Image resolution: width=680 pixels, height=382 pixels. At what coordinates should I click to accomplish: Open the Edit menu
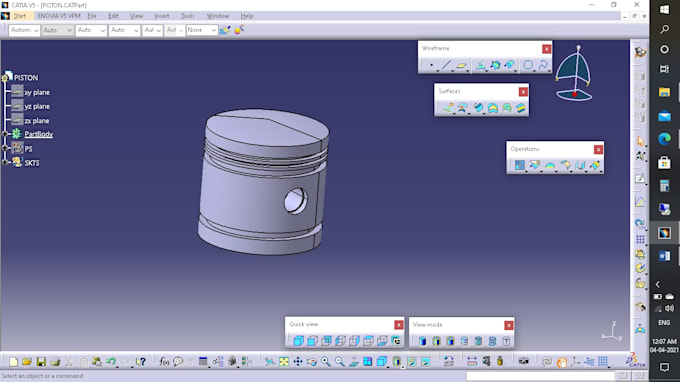click(x=113, y=16)
